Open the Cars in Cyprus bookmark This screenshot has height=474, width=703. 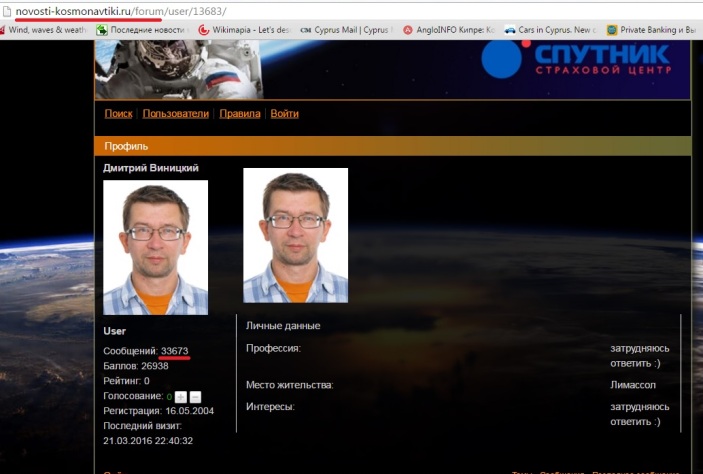tap(550, 30)
